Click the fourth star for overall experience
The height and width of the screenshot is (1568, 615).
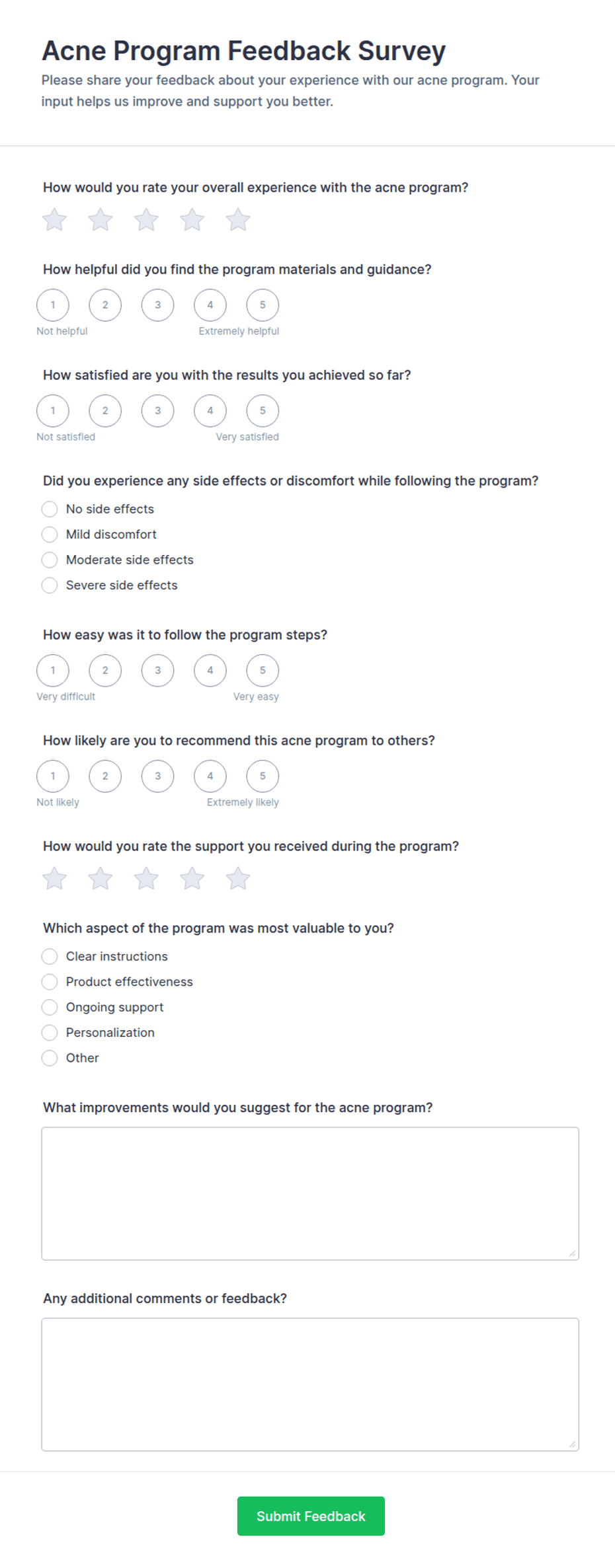tap(192, 220)
